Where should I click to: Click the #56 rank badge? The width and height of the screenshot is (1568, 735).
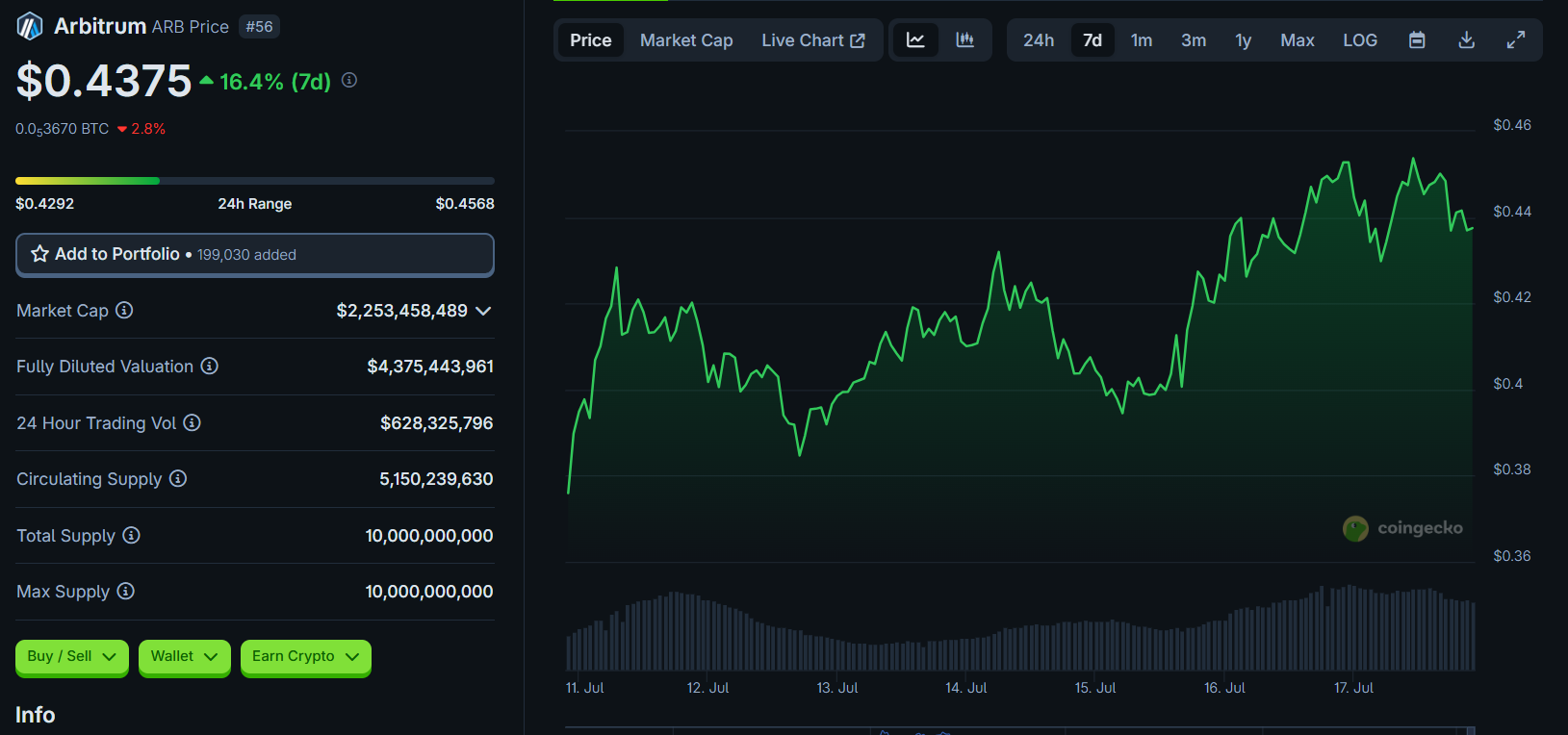259,27
